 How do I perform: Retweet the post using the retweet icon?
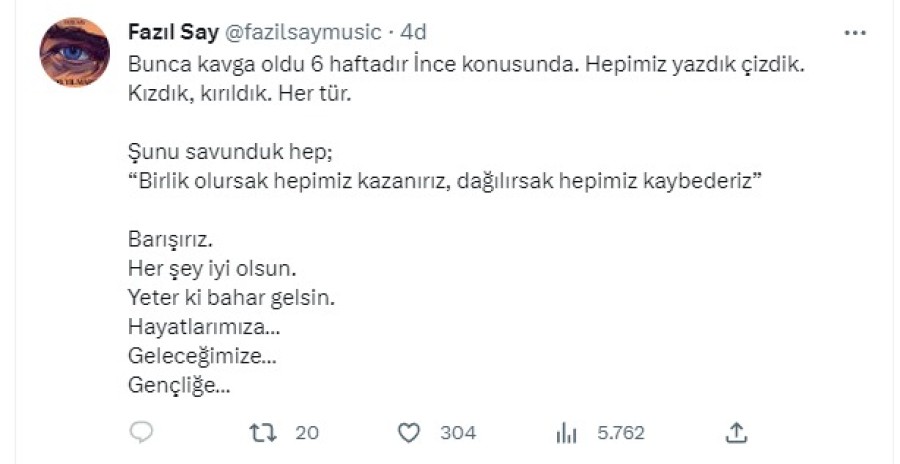[262, 432]
